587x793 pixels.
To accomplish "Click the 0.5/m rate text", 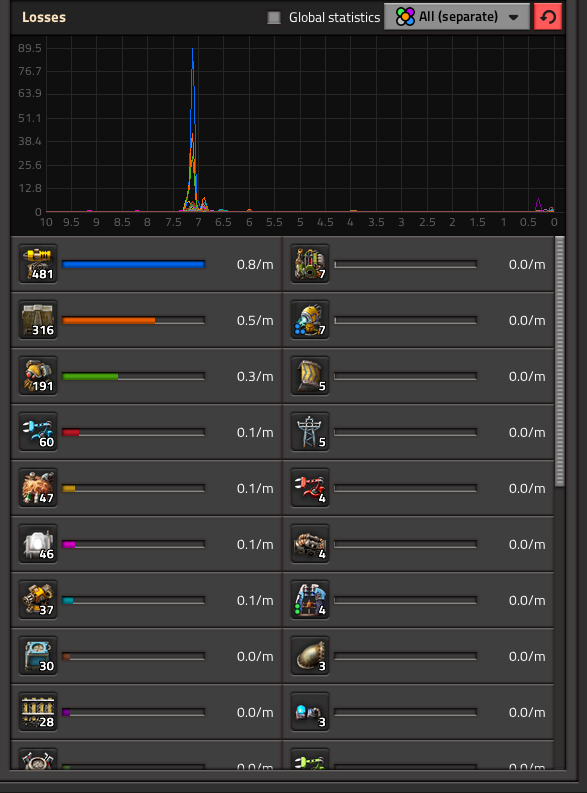I will point(255,321).
